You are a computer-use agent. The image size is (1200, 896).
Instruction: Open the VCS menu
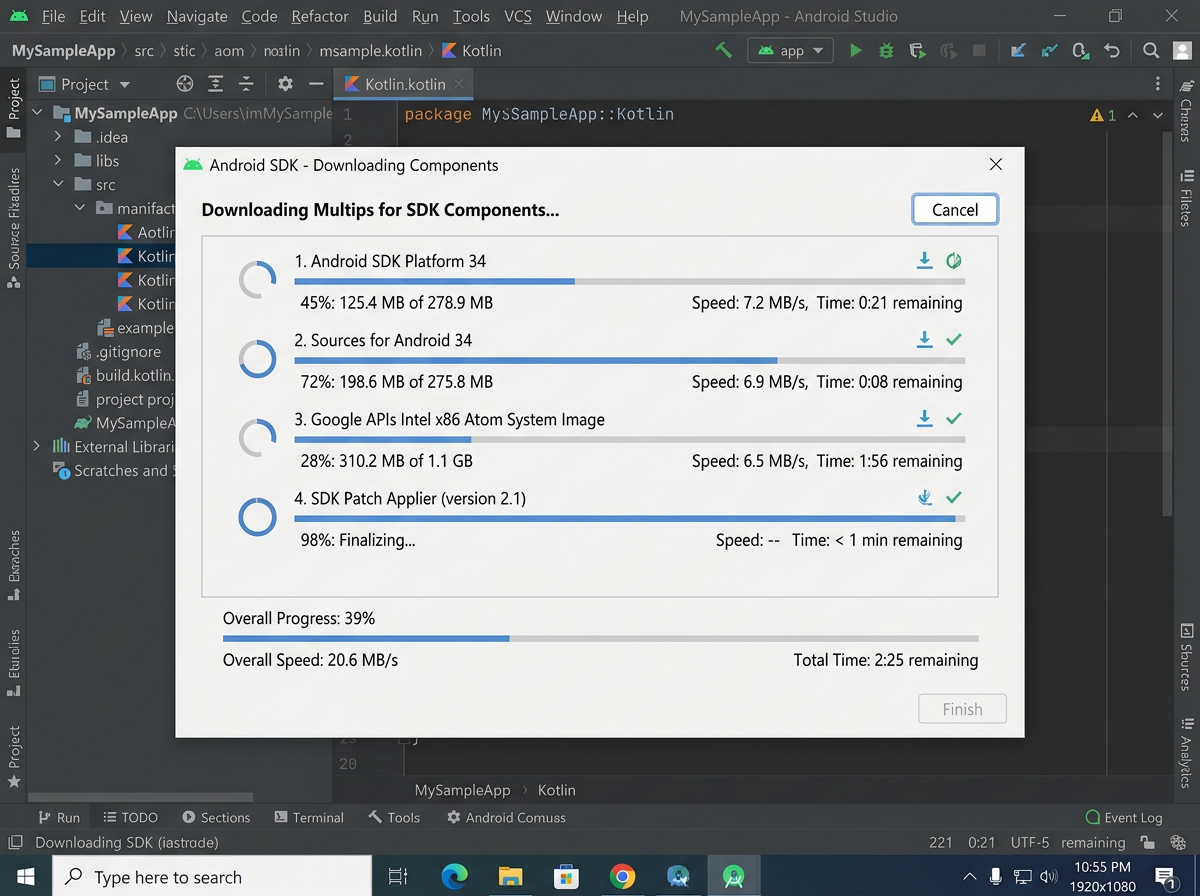point(518,16)
